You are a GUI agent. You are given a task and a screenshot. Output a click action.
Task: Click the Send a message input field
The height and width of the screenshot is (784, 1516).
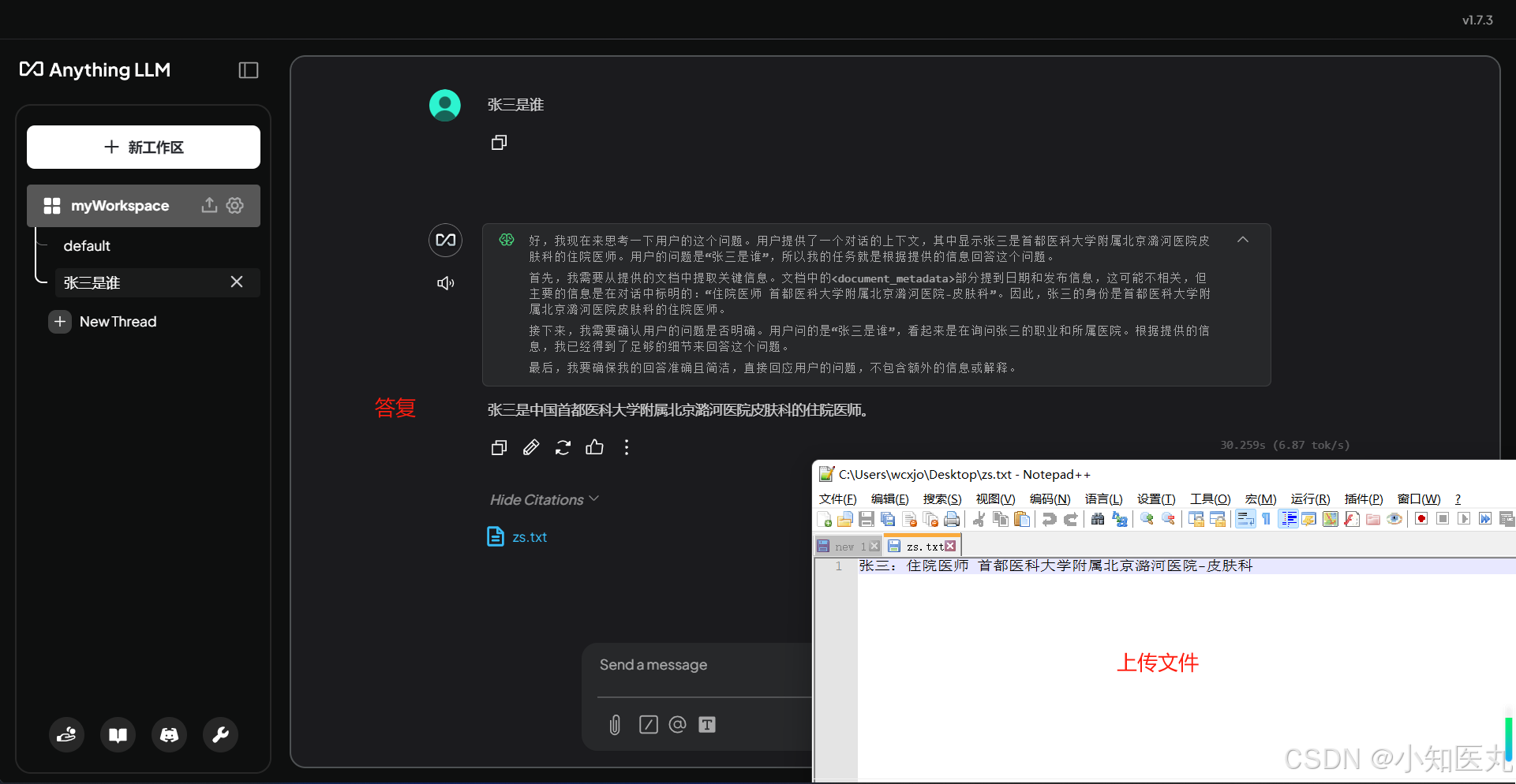[687, 665]
